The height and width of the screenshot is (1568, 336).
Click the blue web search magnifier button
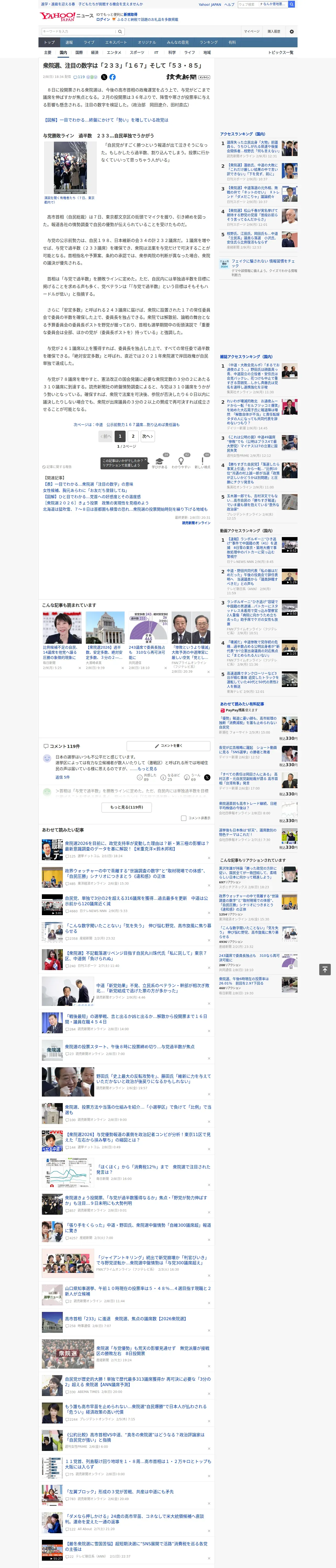click(x=292, y=4)
